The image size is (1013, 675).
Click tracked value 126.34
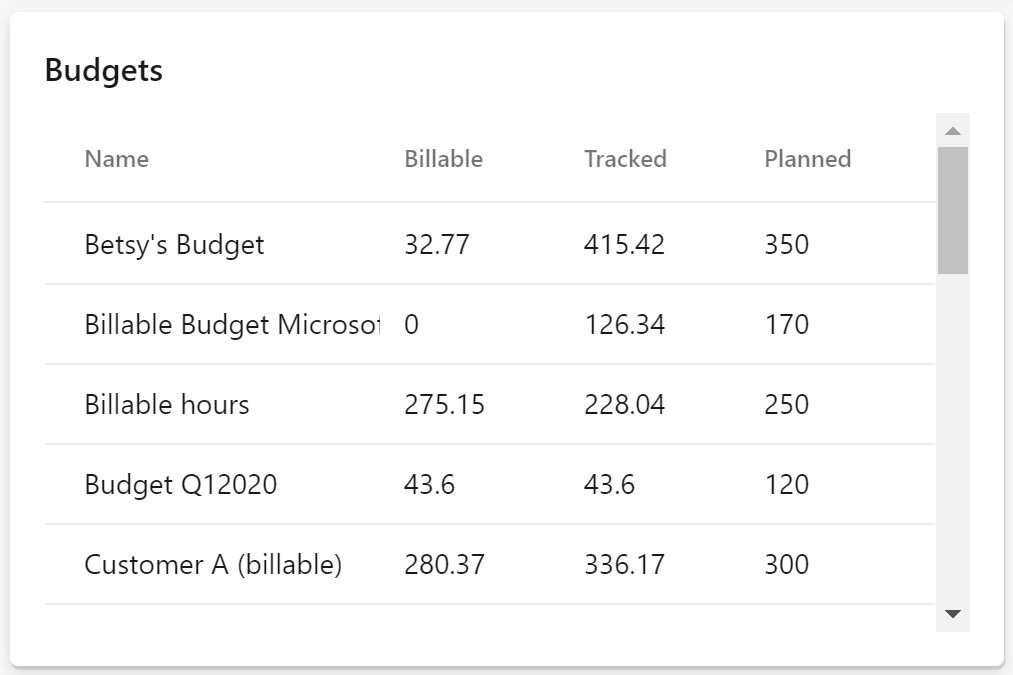coord(624,324)
